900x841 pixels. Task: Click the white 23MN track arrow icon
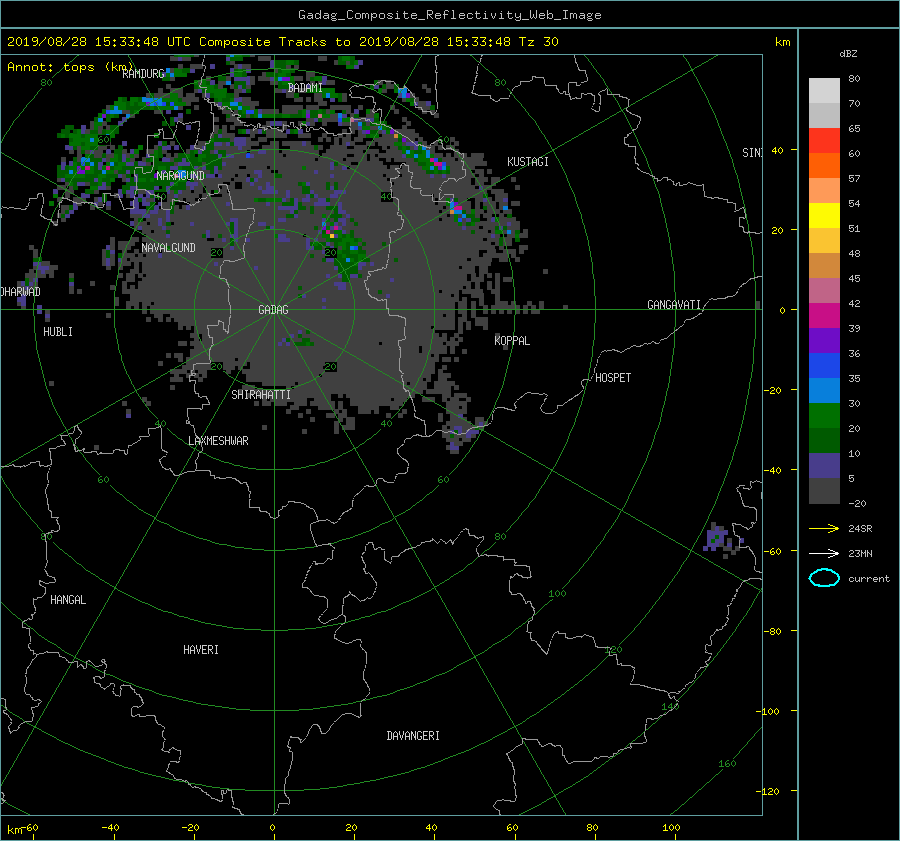(x=824, y=553)
